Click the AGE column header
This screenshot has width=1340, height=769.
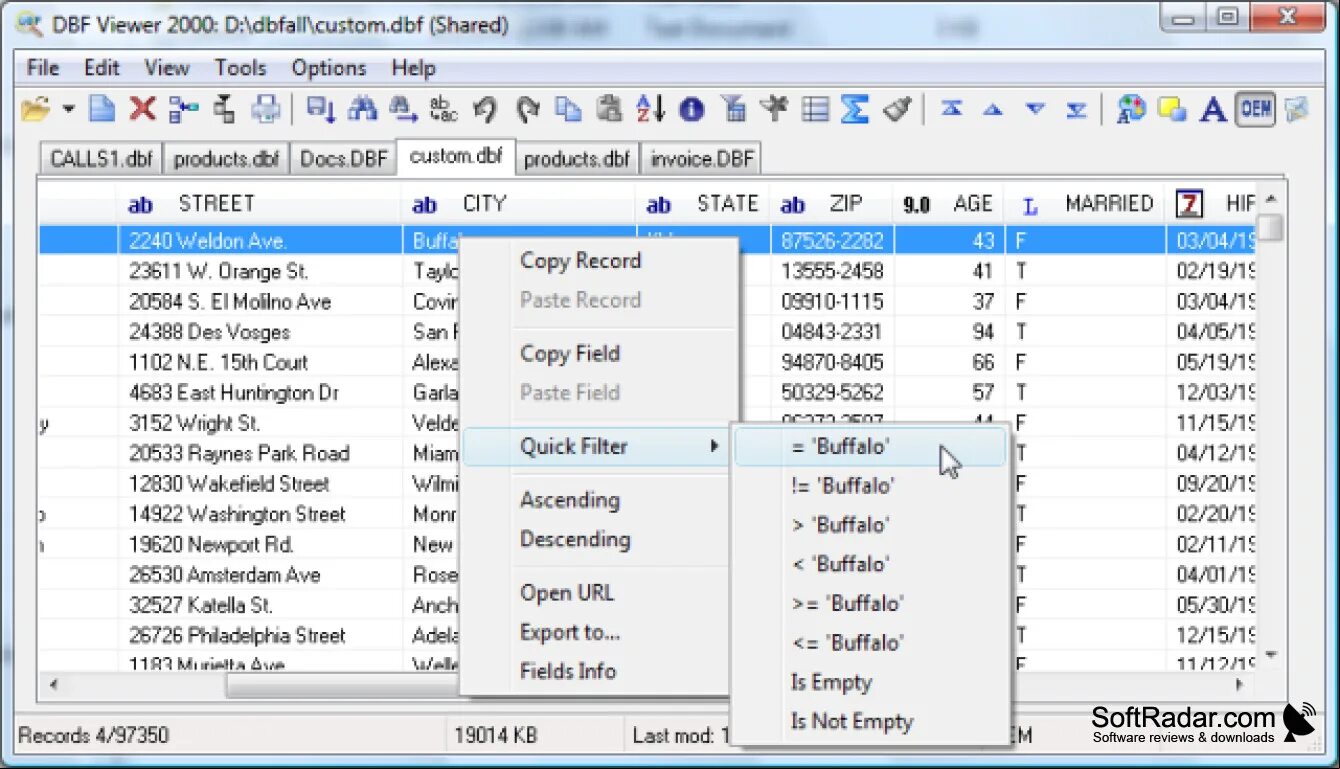[x=949, y=204]
